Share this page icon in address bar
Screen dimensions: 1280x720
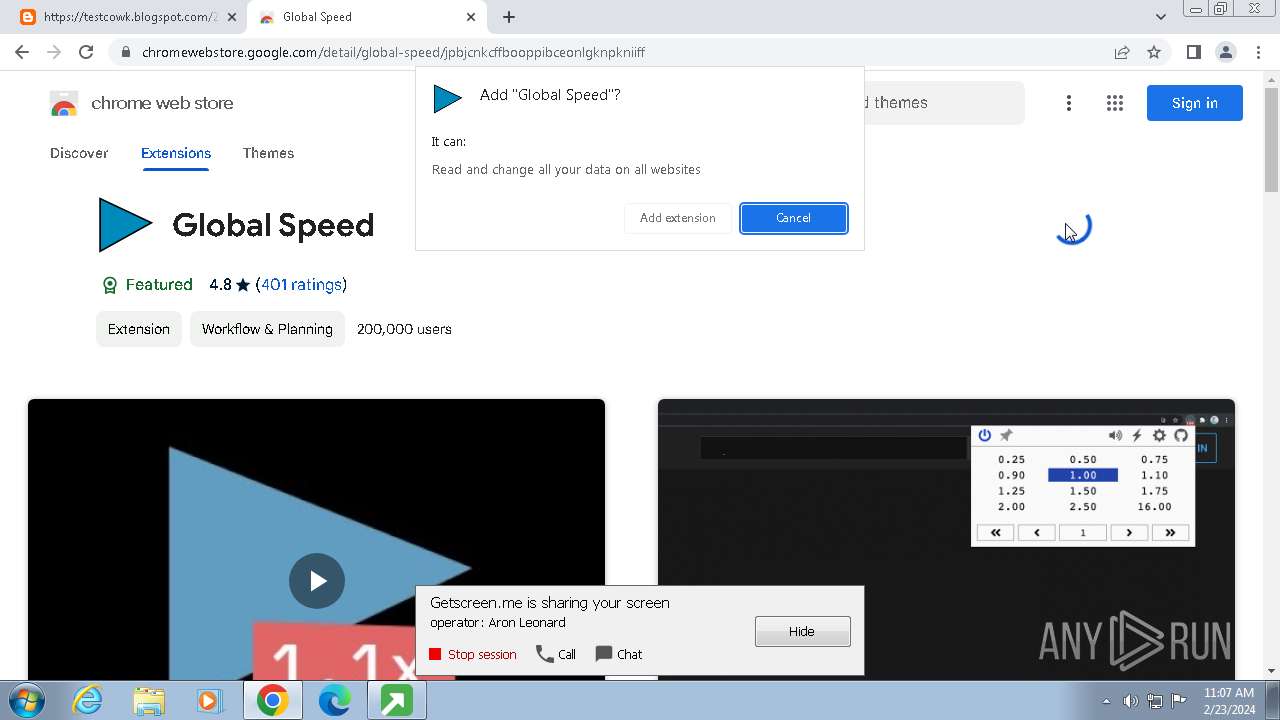(x=1122, y=52)
